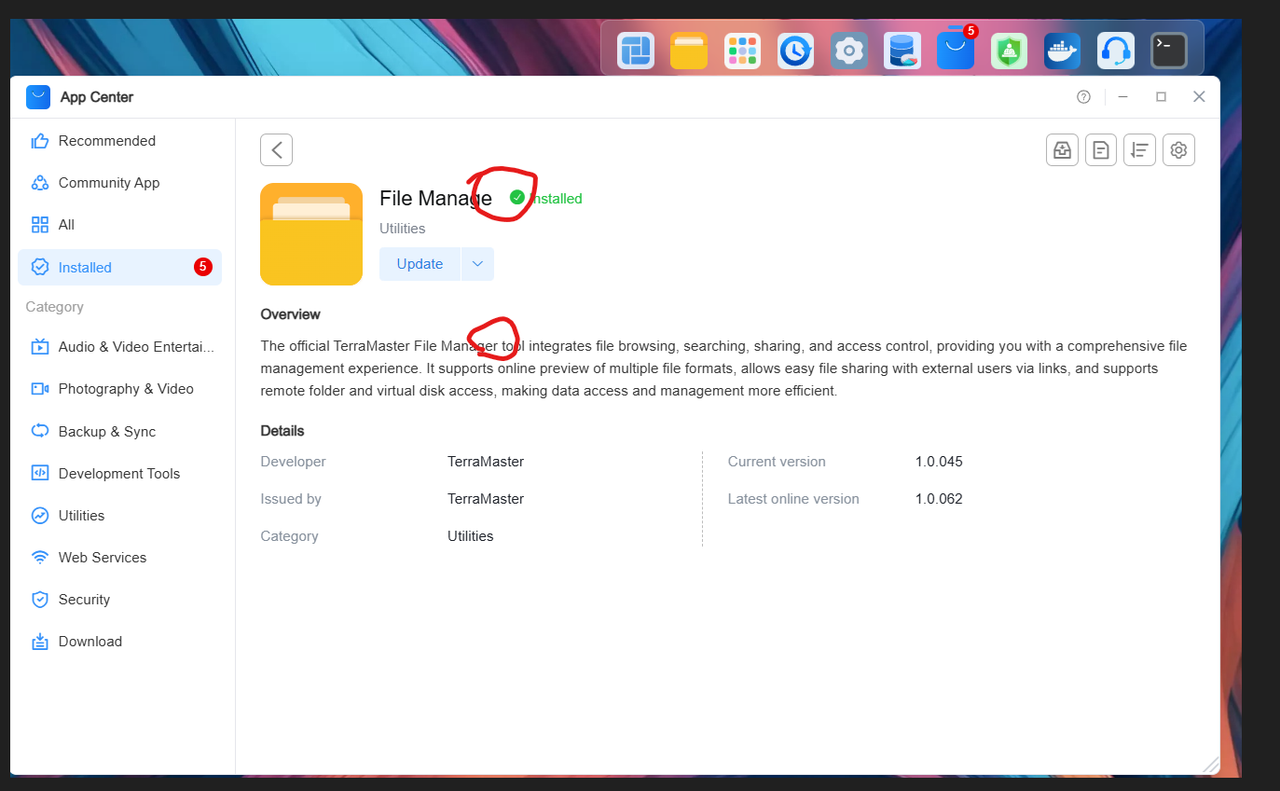Click the App Center shopping bag dock icon

click(x=956, y=50)
